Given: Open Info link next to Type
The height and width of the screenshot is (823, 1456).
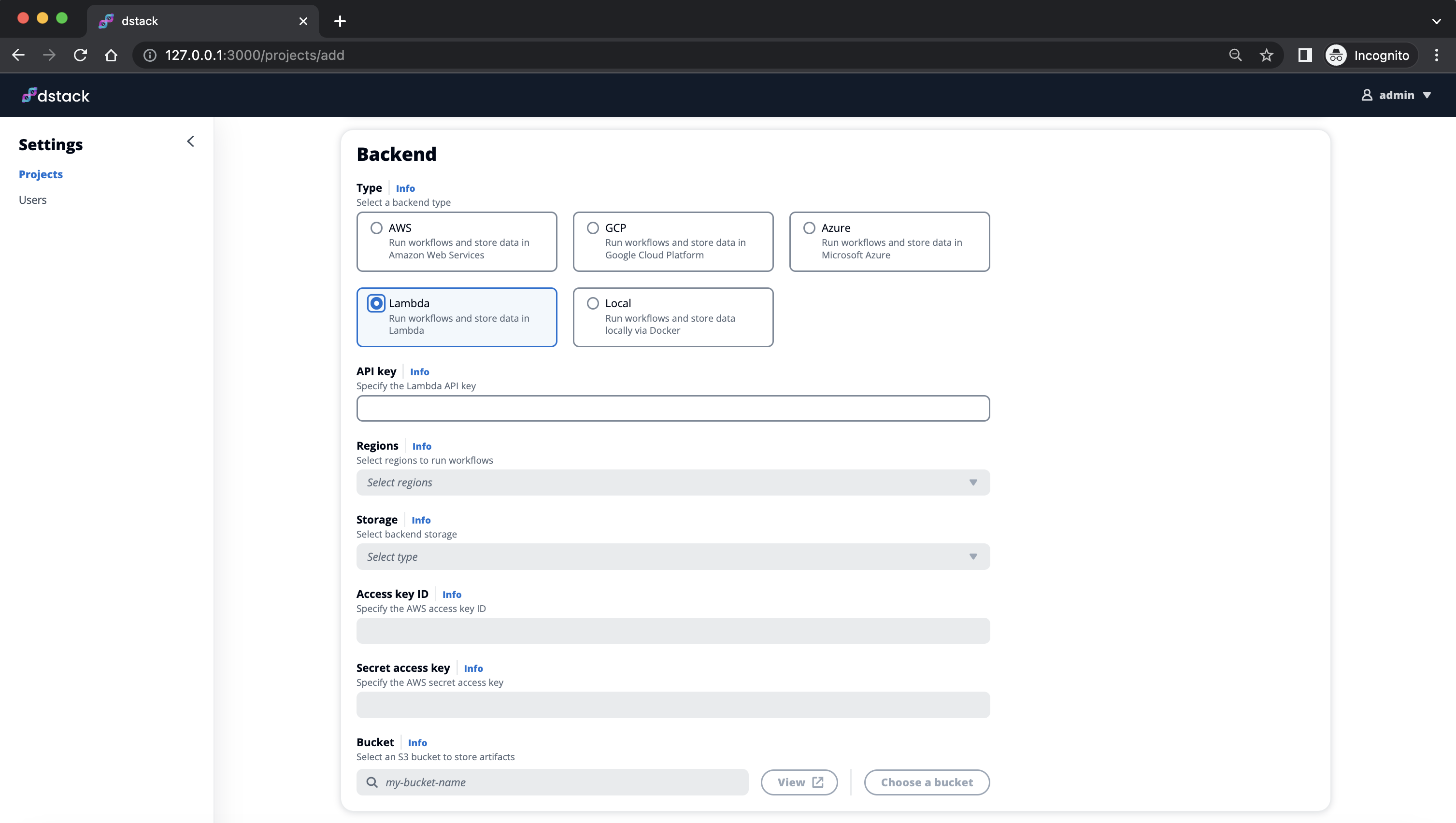Looking at the screenshot, I should coord(405,188).
